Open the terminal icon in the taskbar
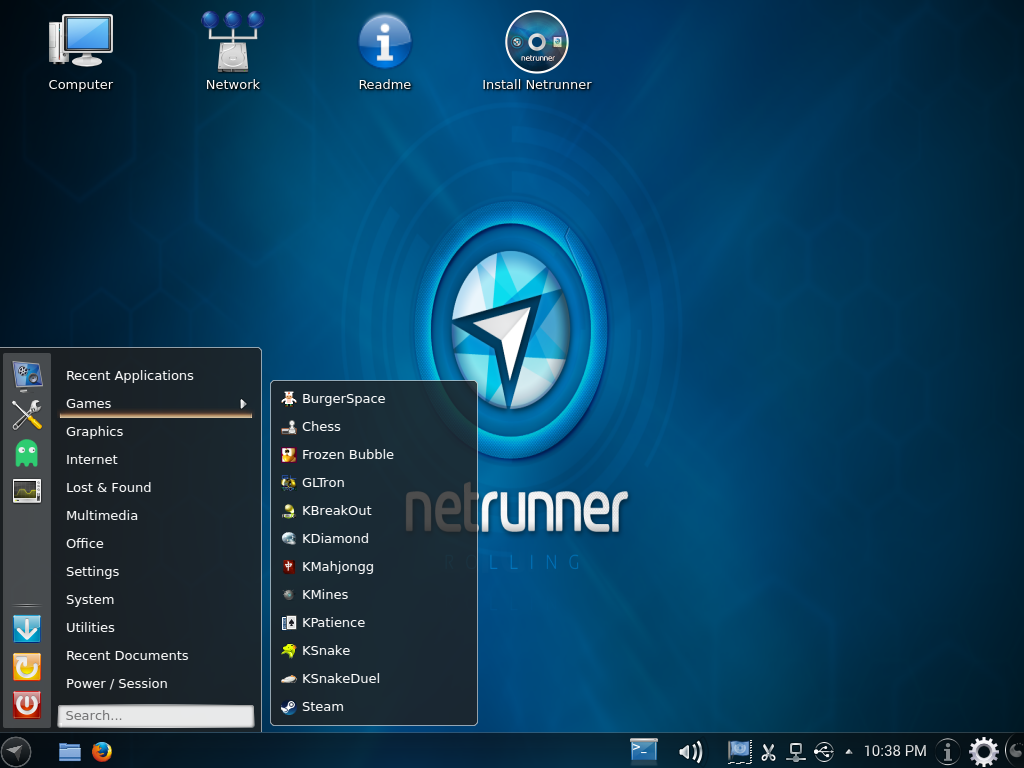The height and width of the screenshot is (768, 1024). point(643,751)
